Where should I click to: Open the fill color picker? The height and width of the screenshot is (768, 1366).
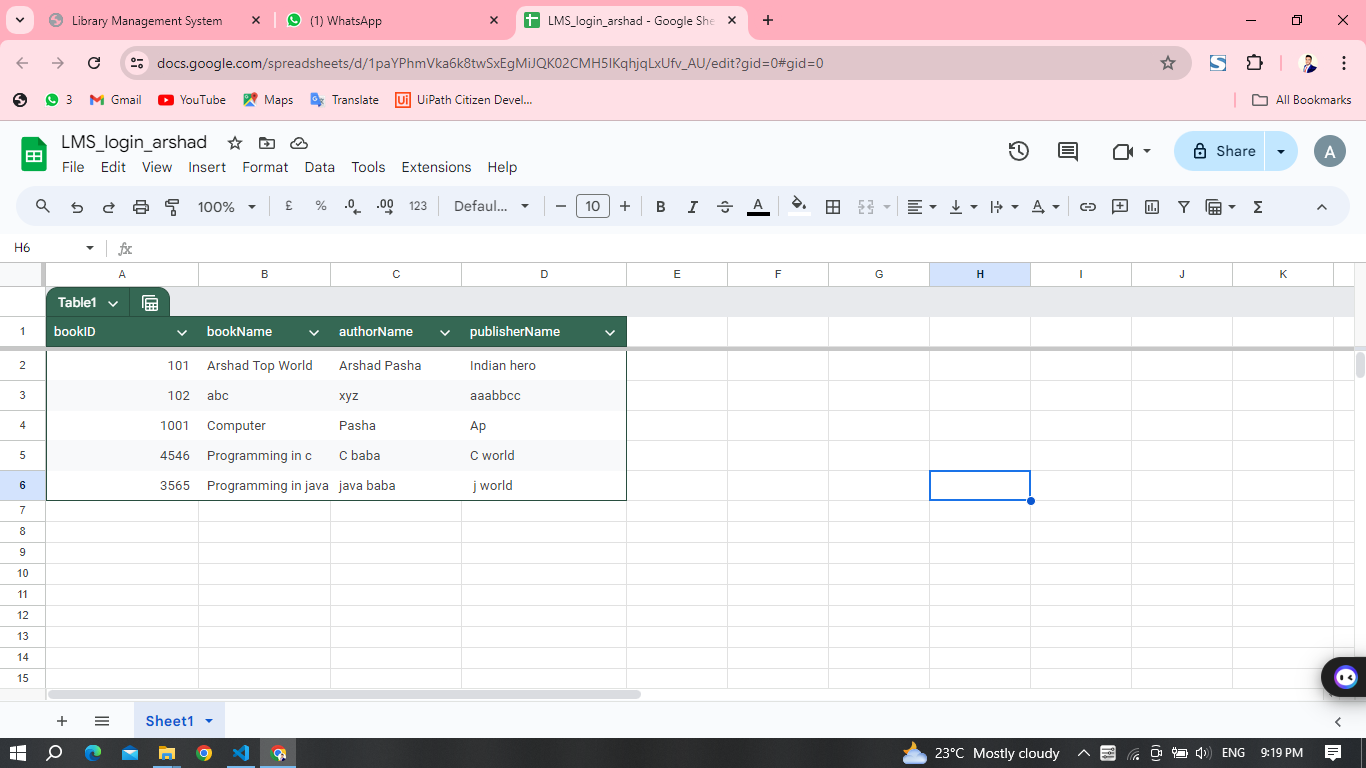tap(799, 207)
